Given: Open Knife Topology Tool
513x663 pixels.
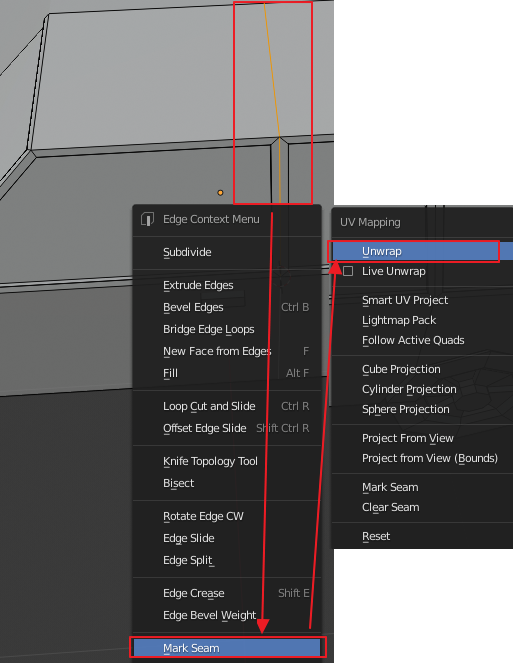Looking at the screenshot, I should tap(227, 461).
